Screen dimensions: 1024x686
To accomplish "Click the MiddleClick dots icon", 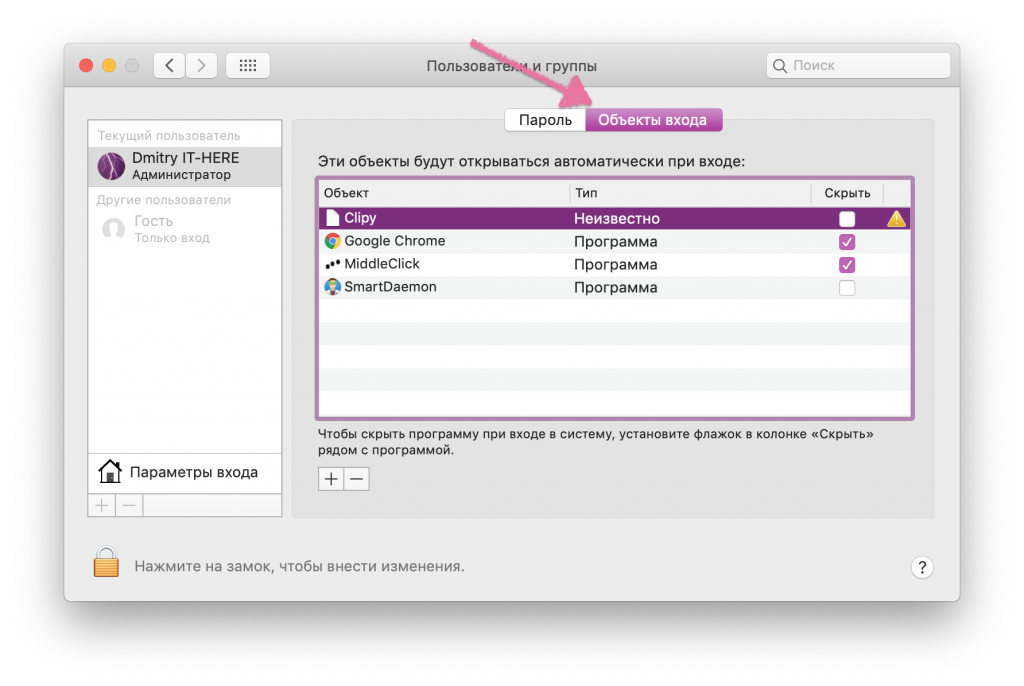I will click(x=332, y=264).
